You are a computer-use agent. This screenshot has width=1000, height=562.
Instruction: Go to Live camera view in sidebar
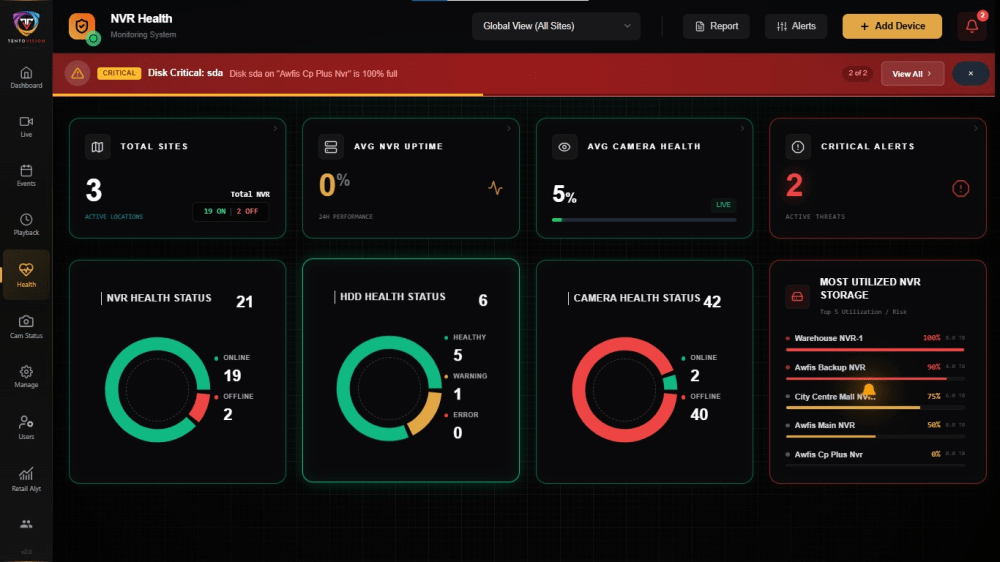pos(26,127)
